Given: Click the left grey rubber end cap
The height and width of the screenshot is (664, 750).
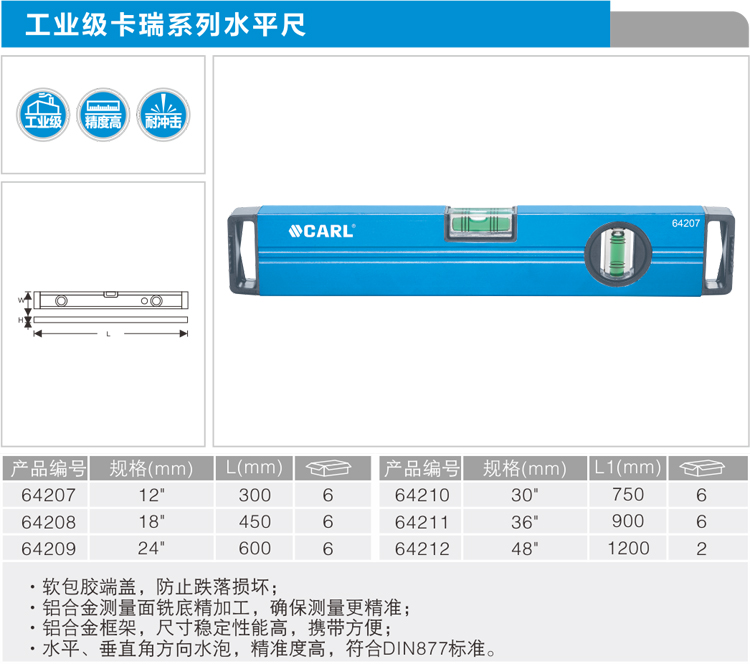Looking at the screenshot, I should 244,252.
